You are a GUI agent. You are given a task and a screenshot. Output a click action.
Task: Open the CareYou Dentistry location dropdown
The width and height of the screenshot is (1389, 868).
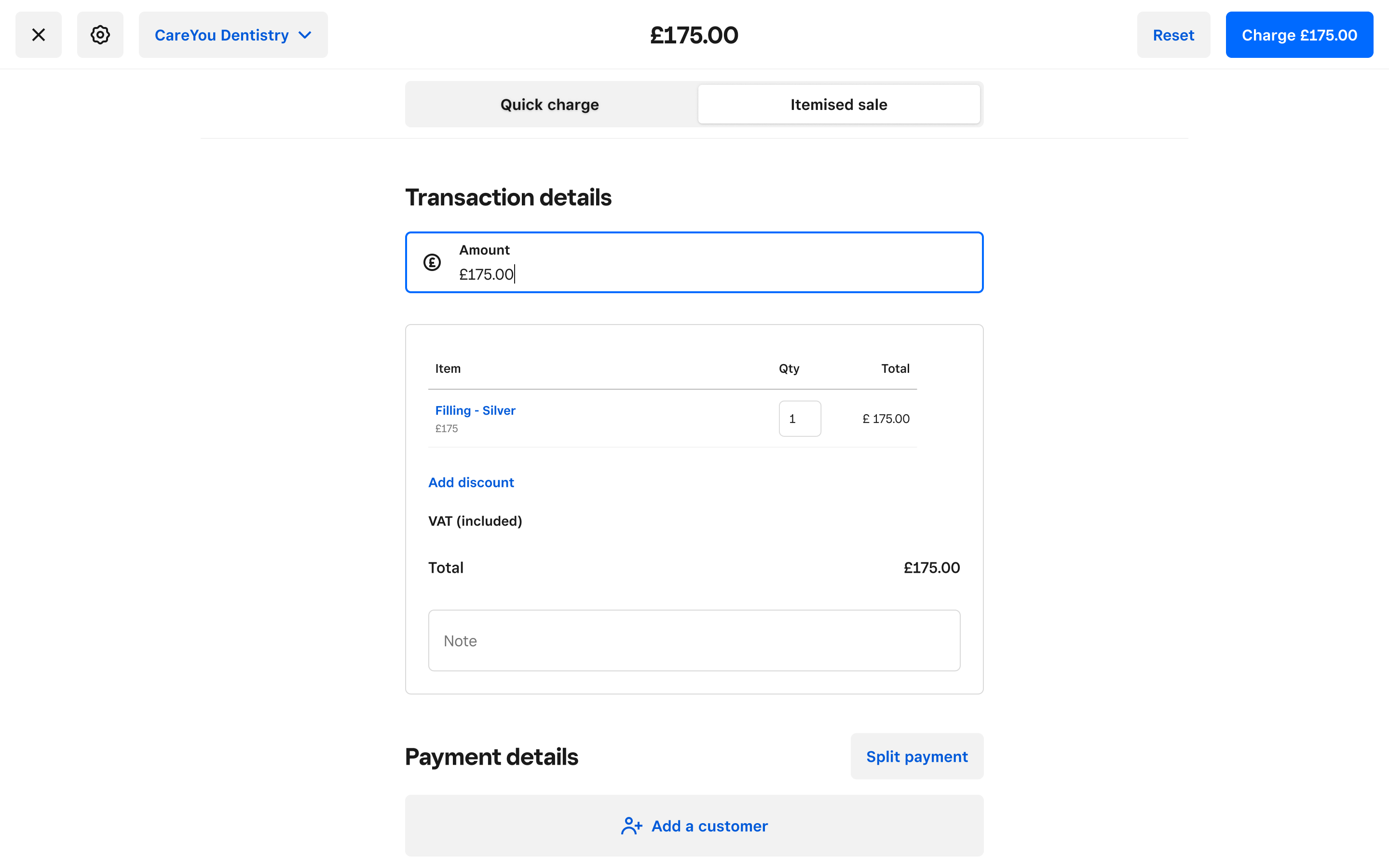[232, 34]
